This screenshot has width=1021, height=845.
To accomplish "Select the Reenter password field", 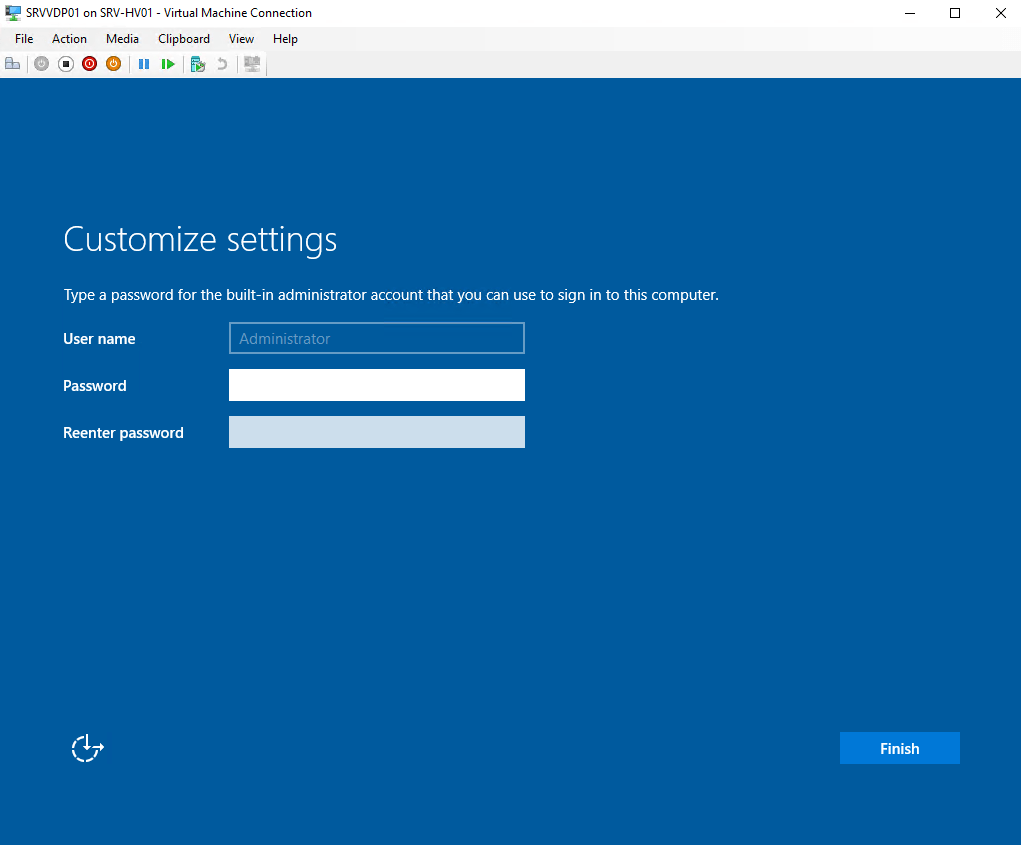I will (376, 432).
